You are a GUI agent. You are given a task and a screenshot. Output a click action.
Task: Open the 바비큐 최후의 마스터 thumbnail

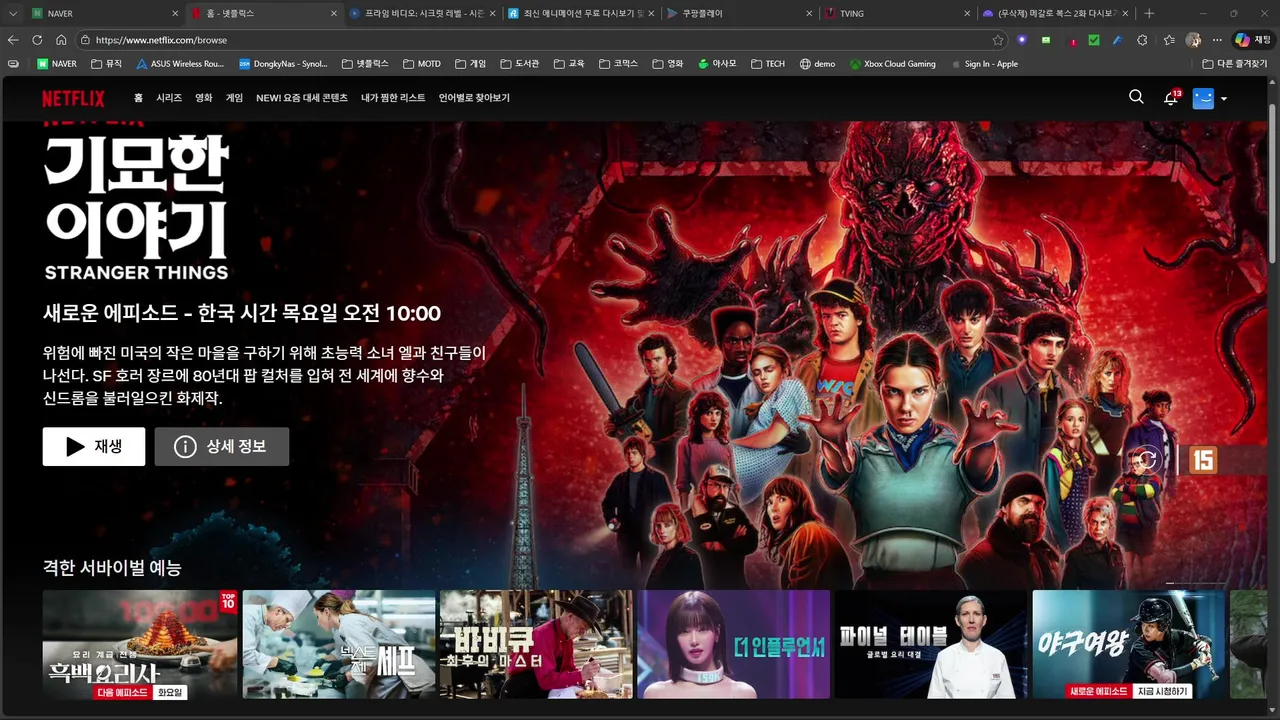(x=536, y=644)
